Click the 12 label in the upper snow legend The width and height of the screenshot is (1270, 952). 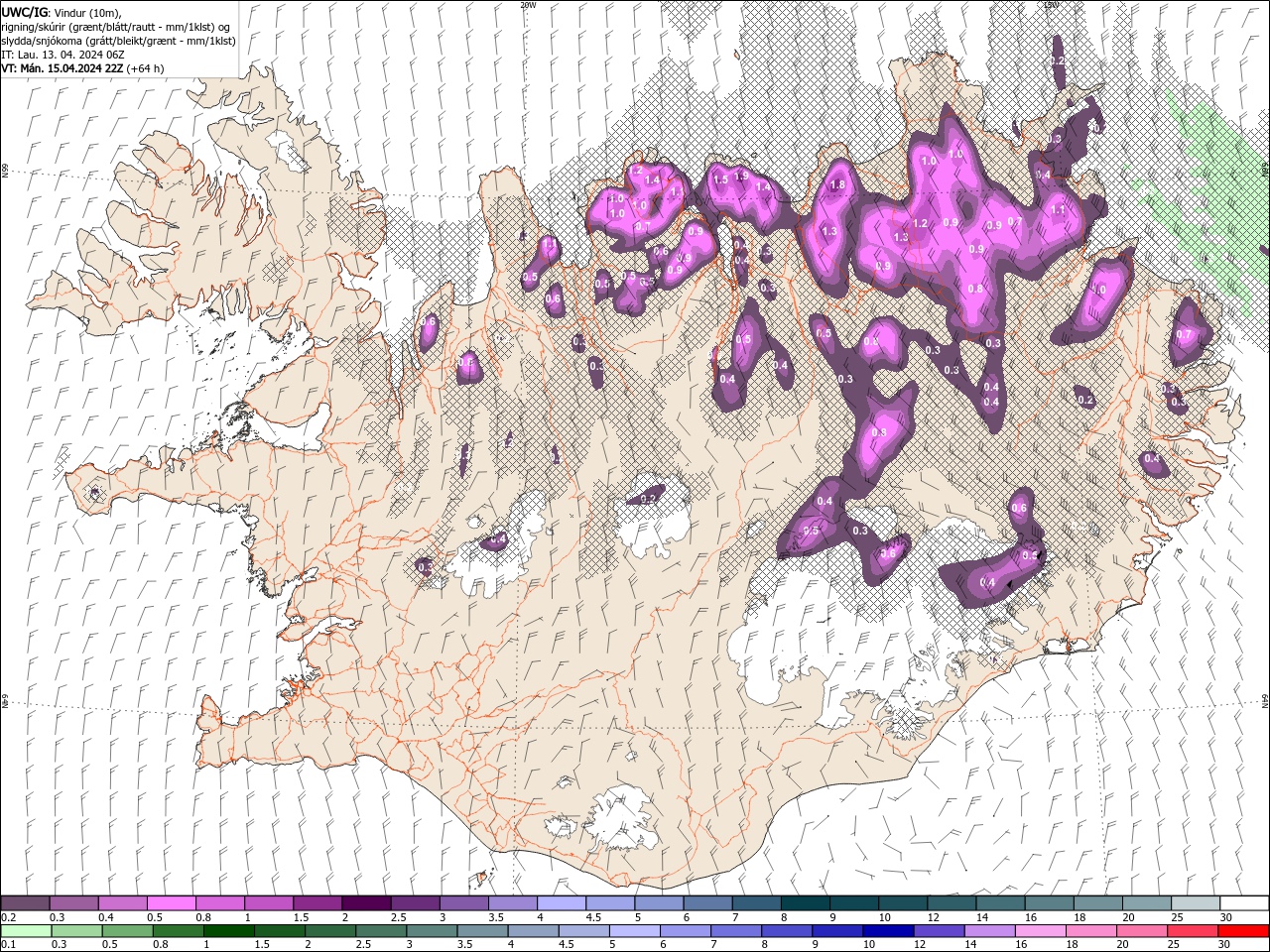(x=935, y=917)
